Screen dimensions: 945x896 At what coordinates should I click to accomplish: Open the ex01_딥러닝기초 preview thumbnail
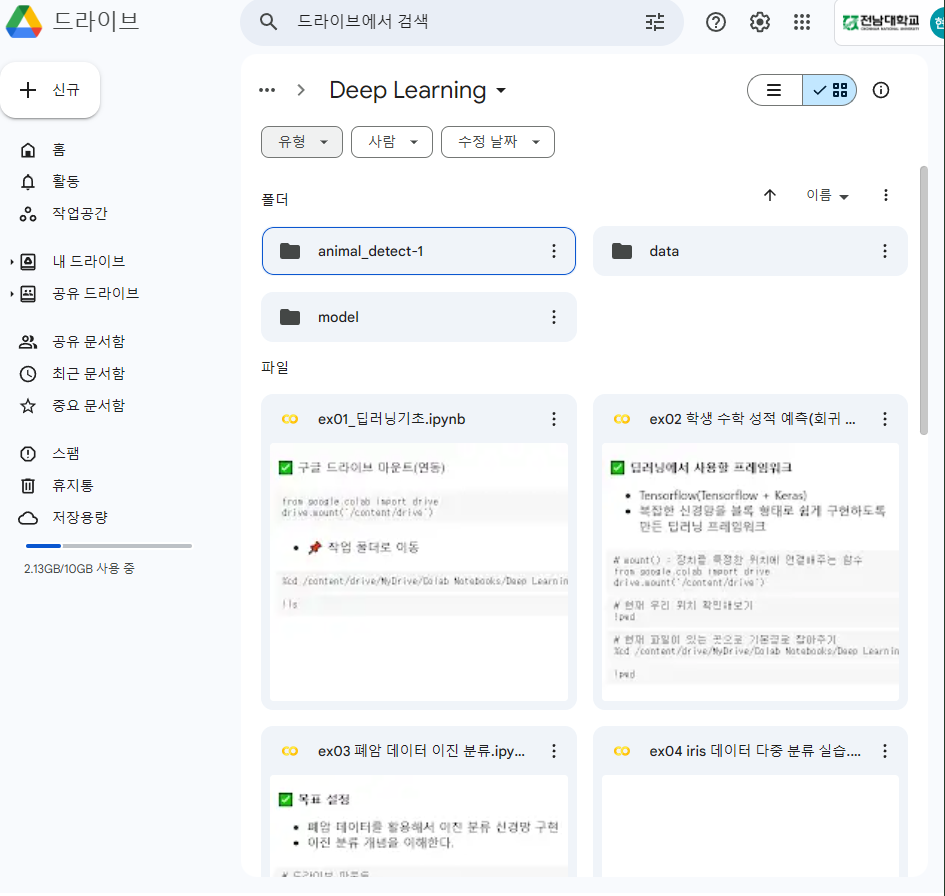(x=419, y=572)
